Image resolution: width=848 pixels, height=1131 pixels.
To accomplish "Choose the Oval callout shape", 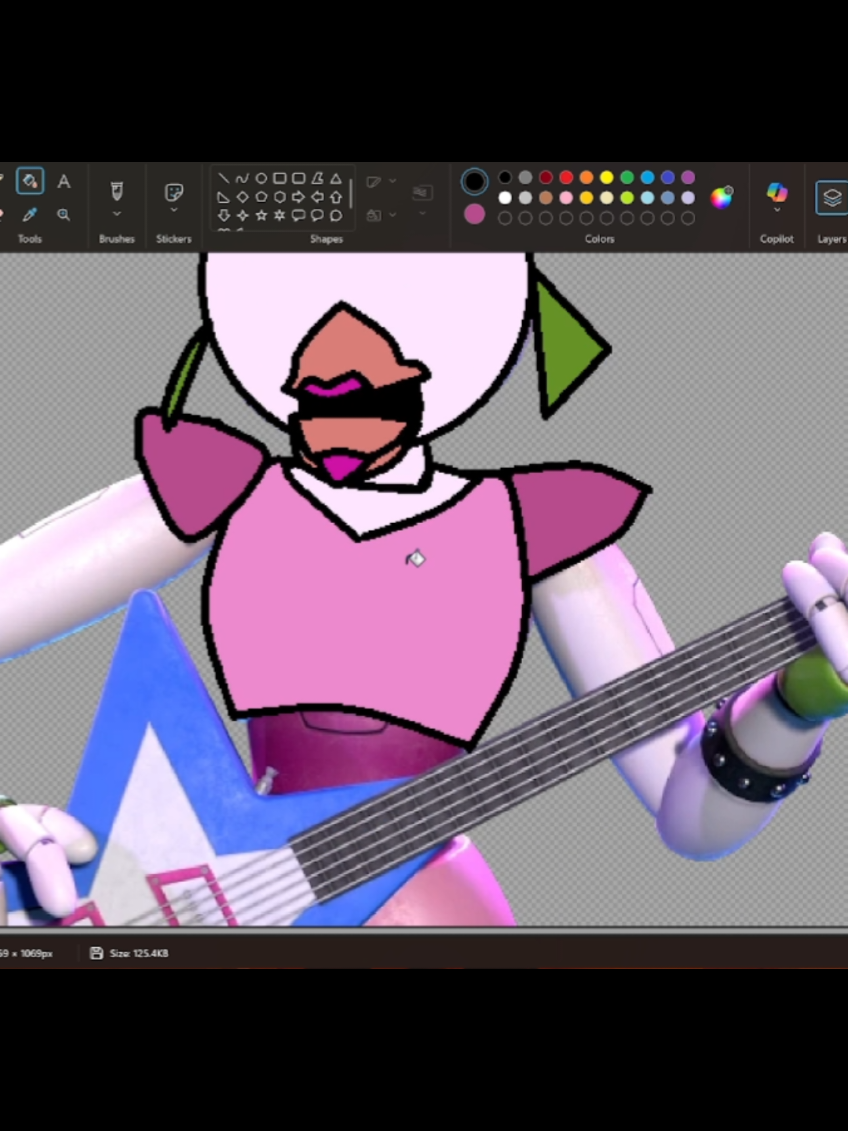I will tap(317, 216).
